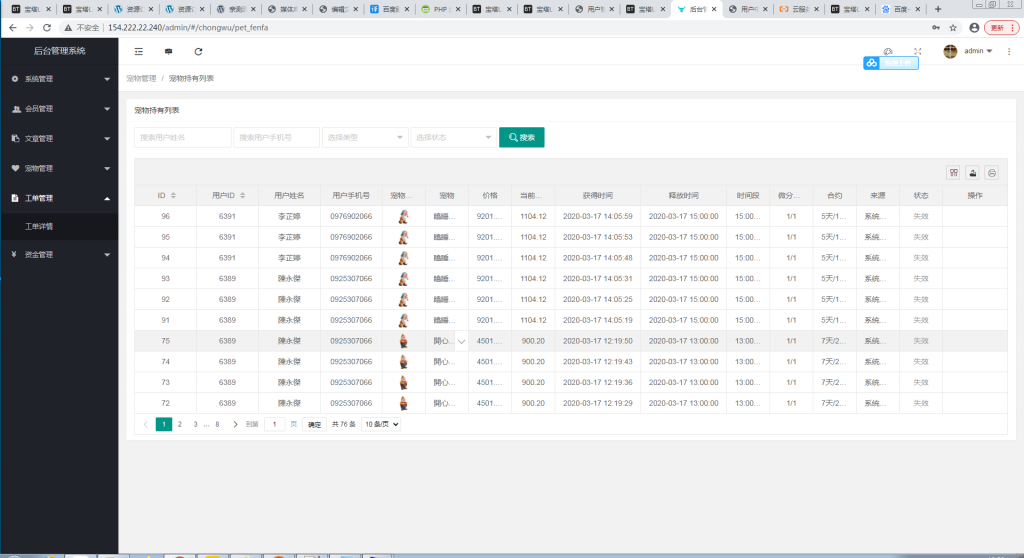Screen dimensions: 1024x558
Task: Click the fullscreen icon near admin avatar
Action: point(918,51)
